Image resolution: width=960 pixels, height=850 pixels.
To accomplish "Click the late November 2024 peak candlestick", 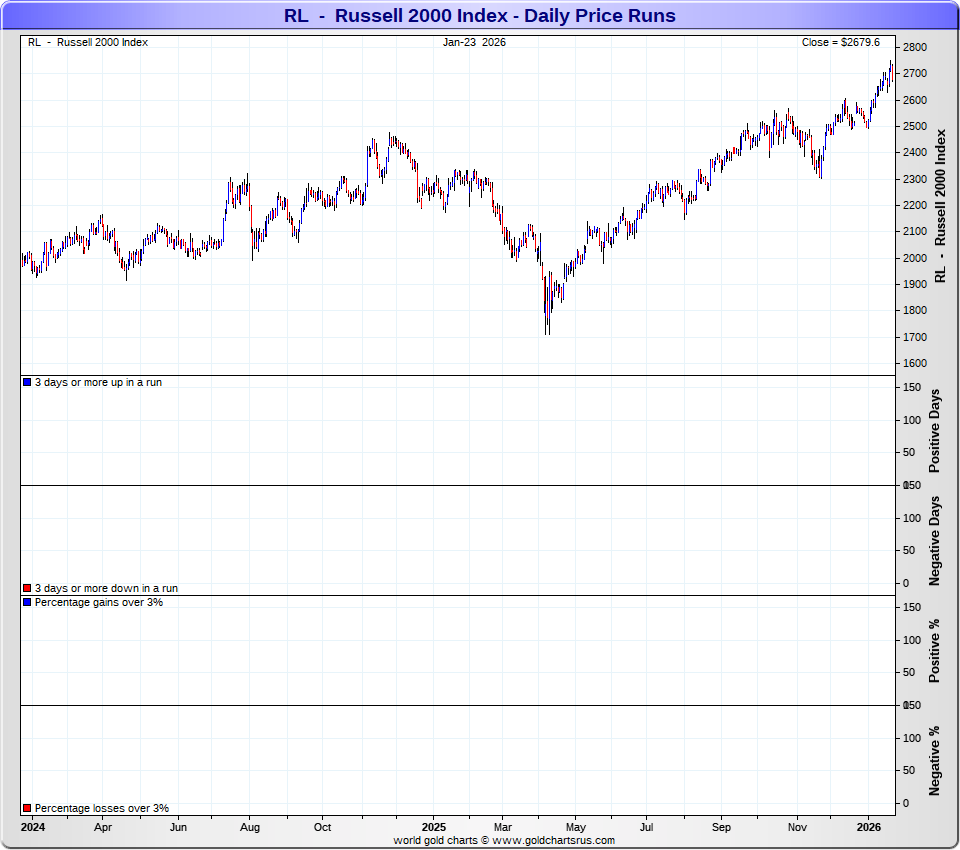I will click(x=390, y=141).
